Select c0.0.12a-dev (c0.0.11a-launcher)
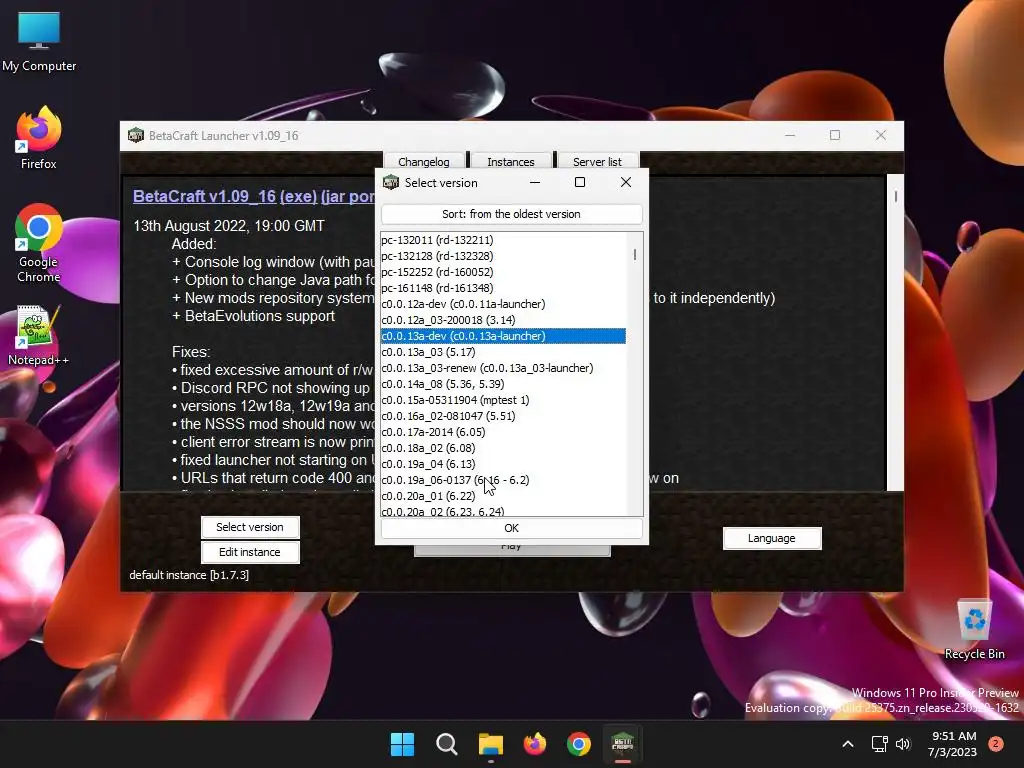1024x768 pixels. 504,304
